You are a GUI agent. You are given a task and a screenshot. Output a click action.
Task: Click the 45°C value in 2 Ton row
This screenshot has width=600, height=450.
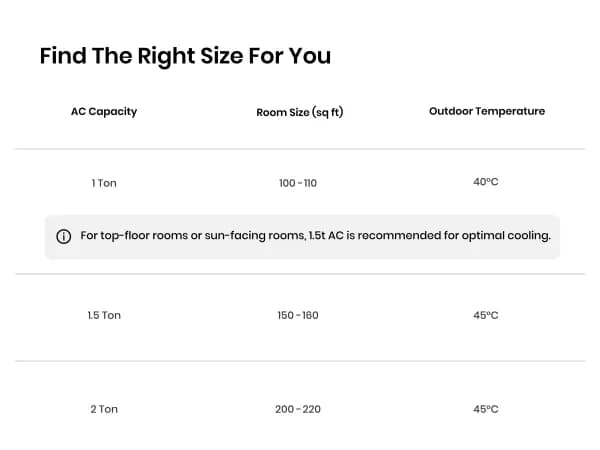[485, 409]
